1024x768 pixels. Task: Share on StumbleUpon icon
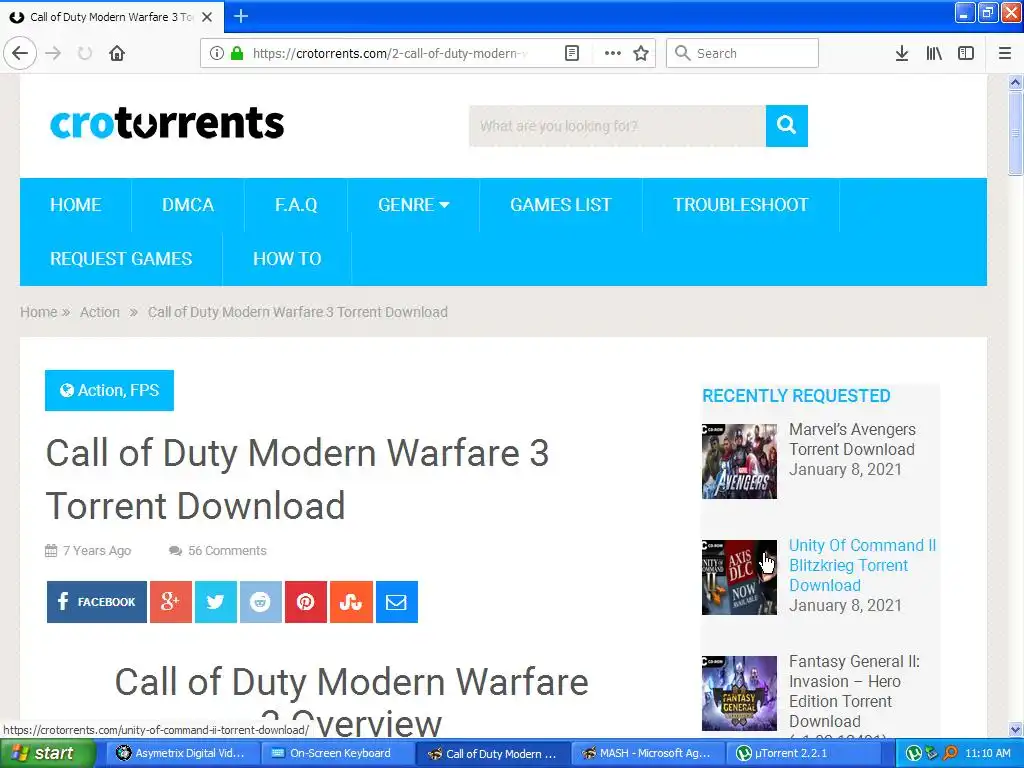point(351,601)
